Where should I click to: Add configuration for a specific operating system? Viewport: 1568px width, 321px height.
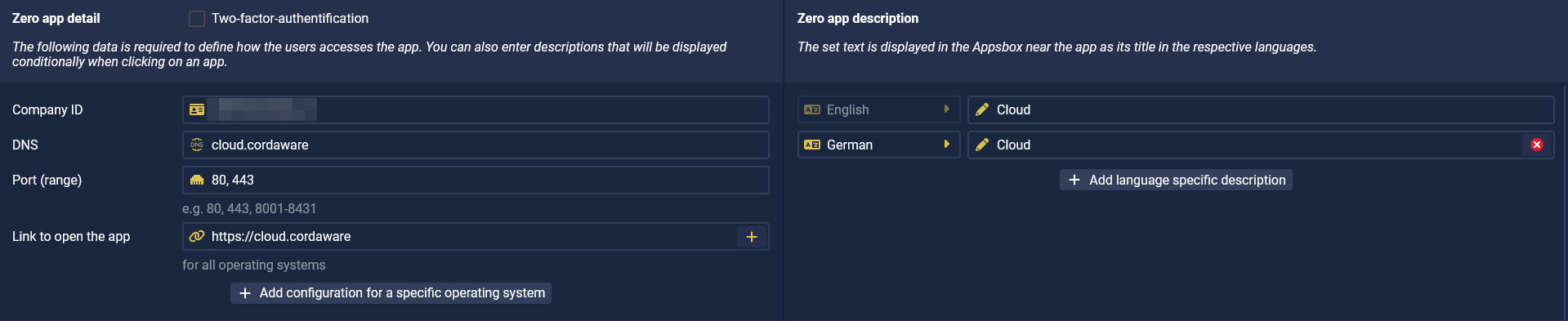(x=391, y=292)
